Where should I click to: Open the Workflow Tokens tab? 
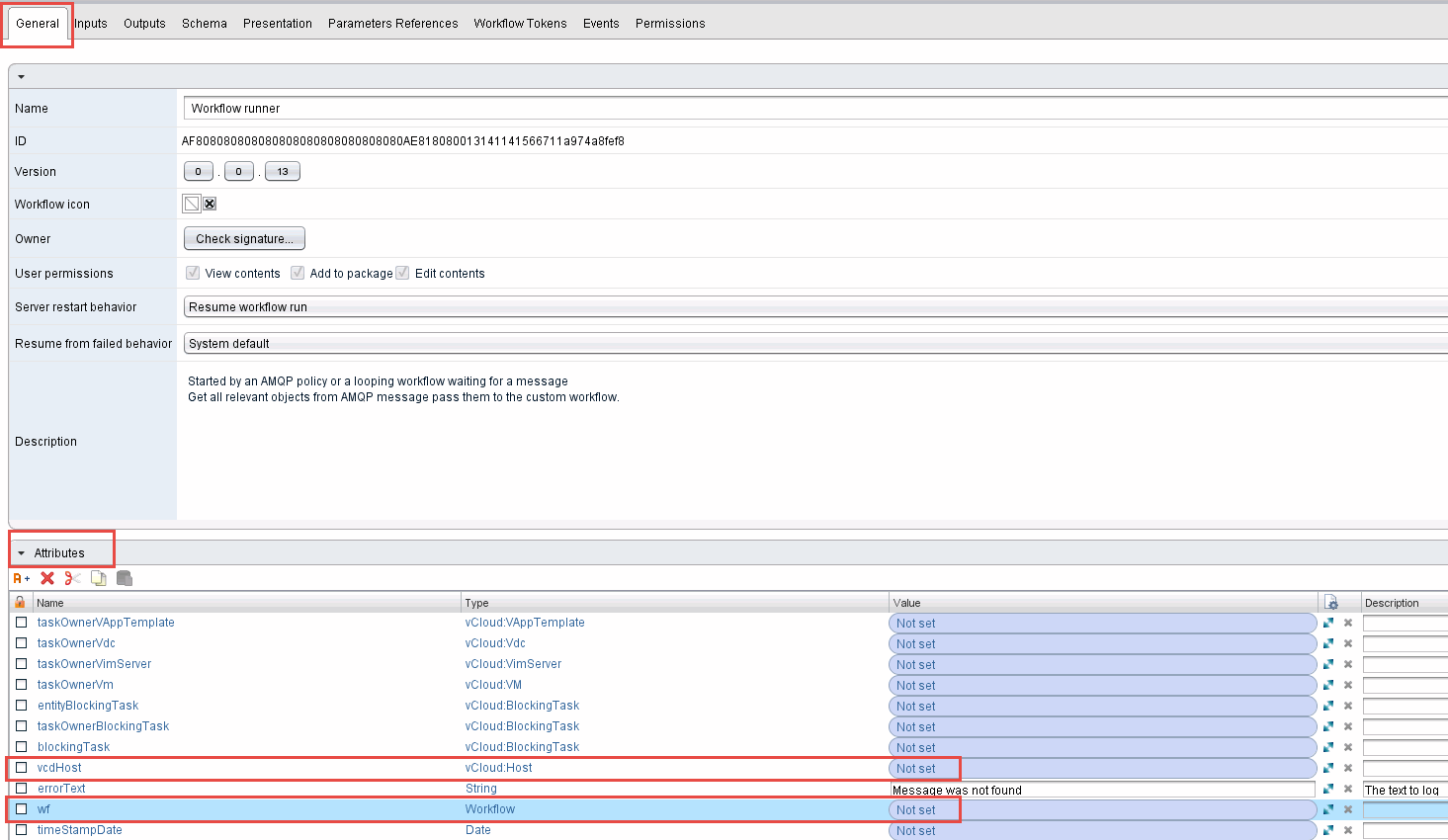click(x=520, y=23)
